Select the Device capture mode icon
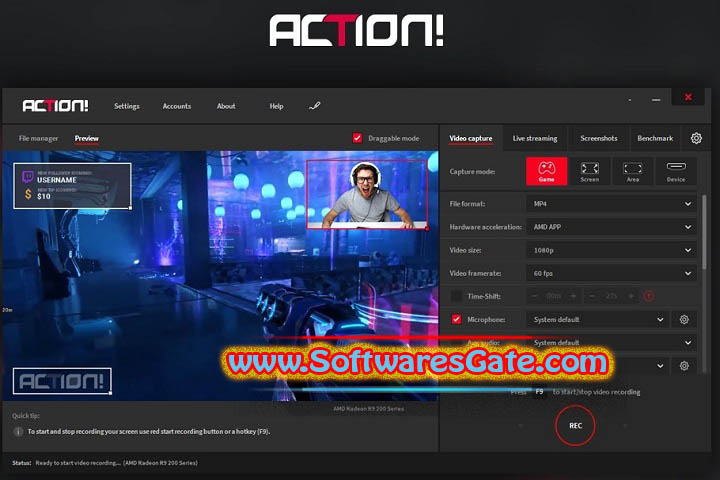The height and width of the screenshot is (480, 720). coord(676,171)
